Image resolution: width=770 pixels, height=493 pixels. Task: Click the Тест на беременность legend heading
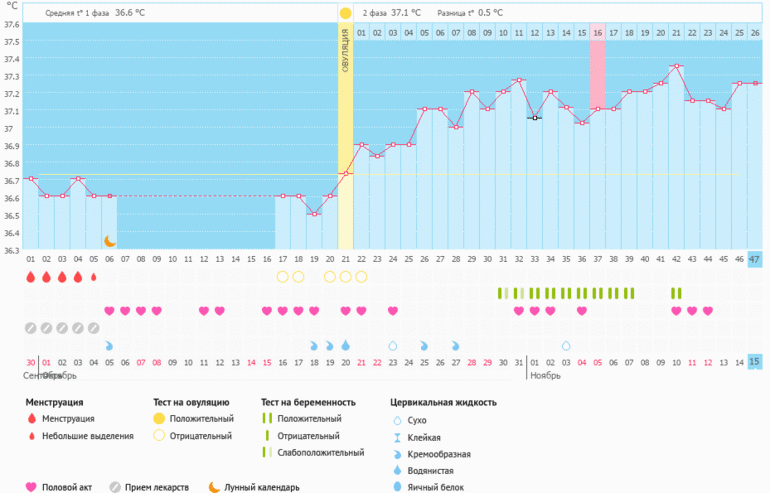pyautogui.click(x=301, y=402)
